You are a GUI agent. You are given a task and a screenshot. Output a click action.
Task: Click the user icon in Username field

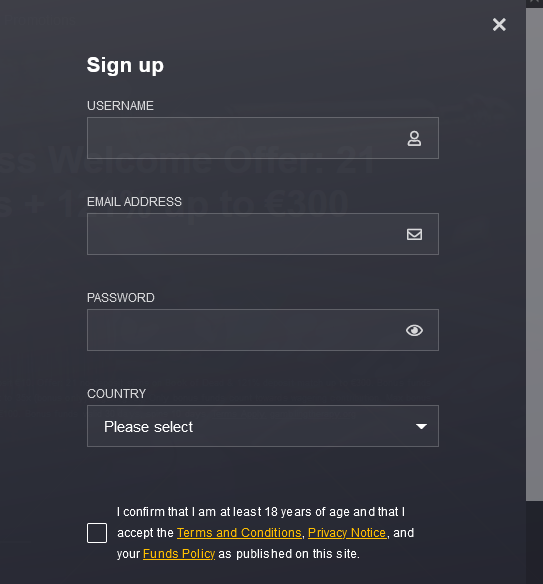[414, 138]
